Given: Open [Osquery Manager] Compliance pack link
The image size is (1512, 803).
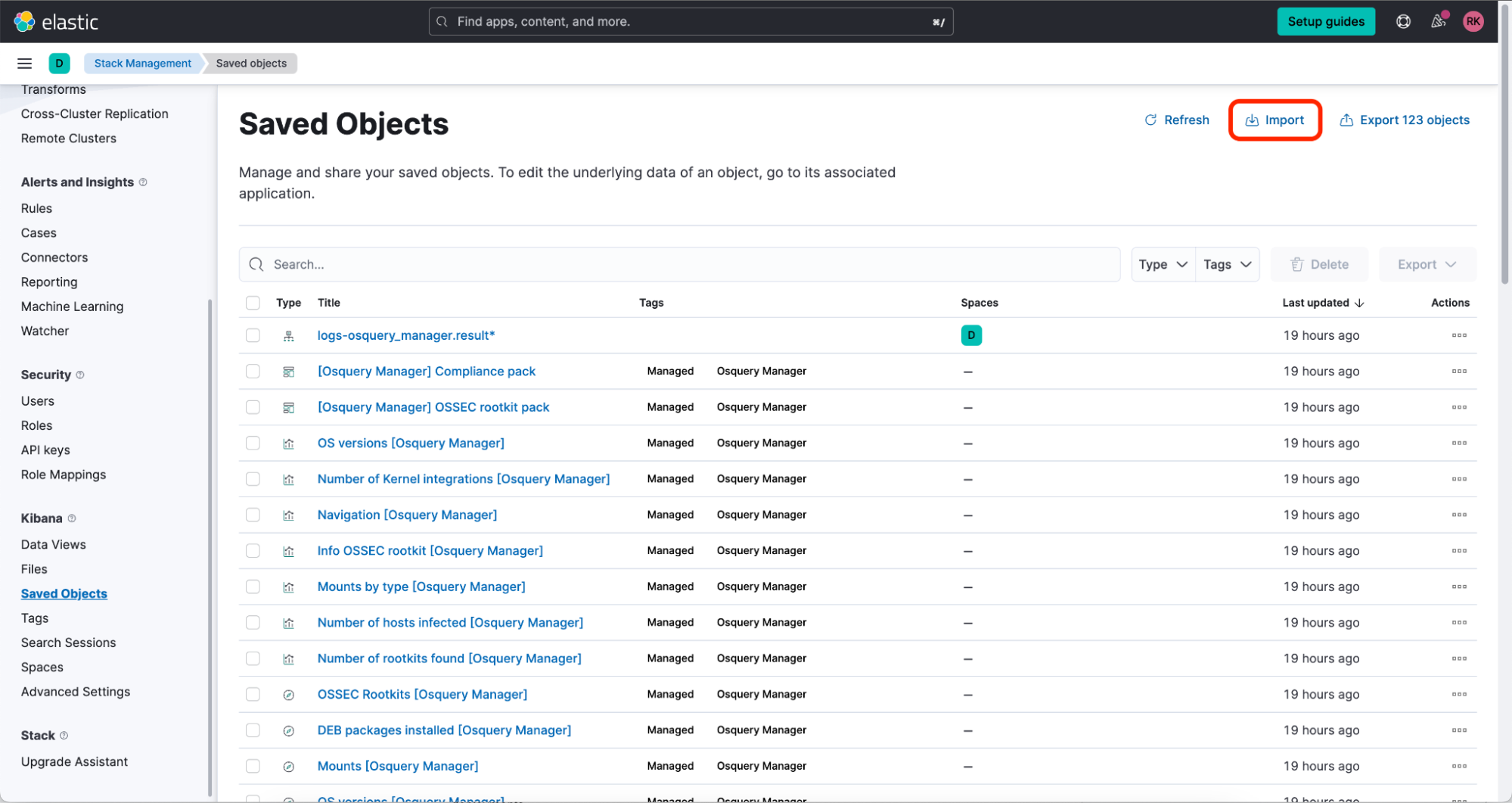Looking at the screenshot, I should click(426, 372).
